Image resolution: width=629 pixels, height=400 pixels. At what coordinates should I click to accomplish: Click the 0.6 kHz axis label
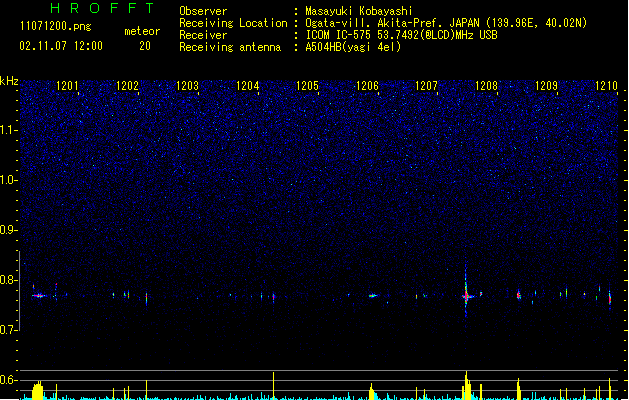pyautogui.click(x=8, y=380)
